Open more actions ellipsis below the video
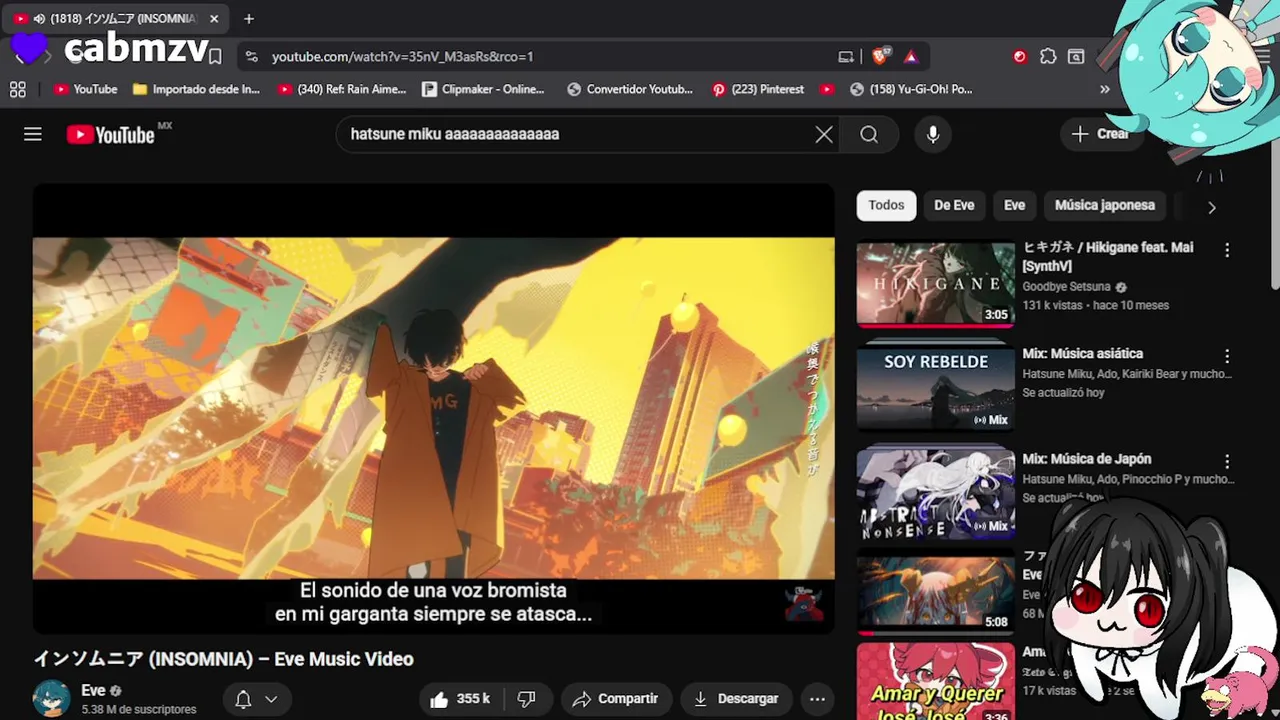Screen dimensions: 1280x720 coord(817,699)
